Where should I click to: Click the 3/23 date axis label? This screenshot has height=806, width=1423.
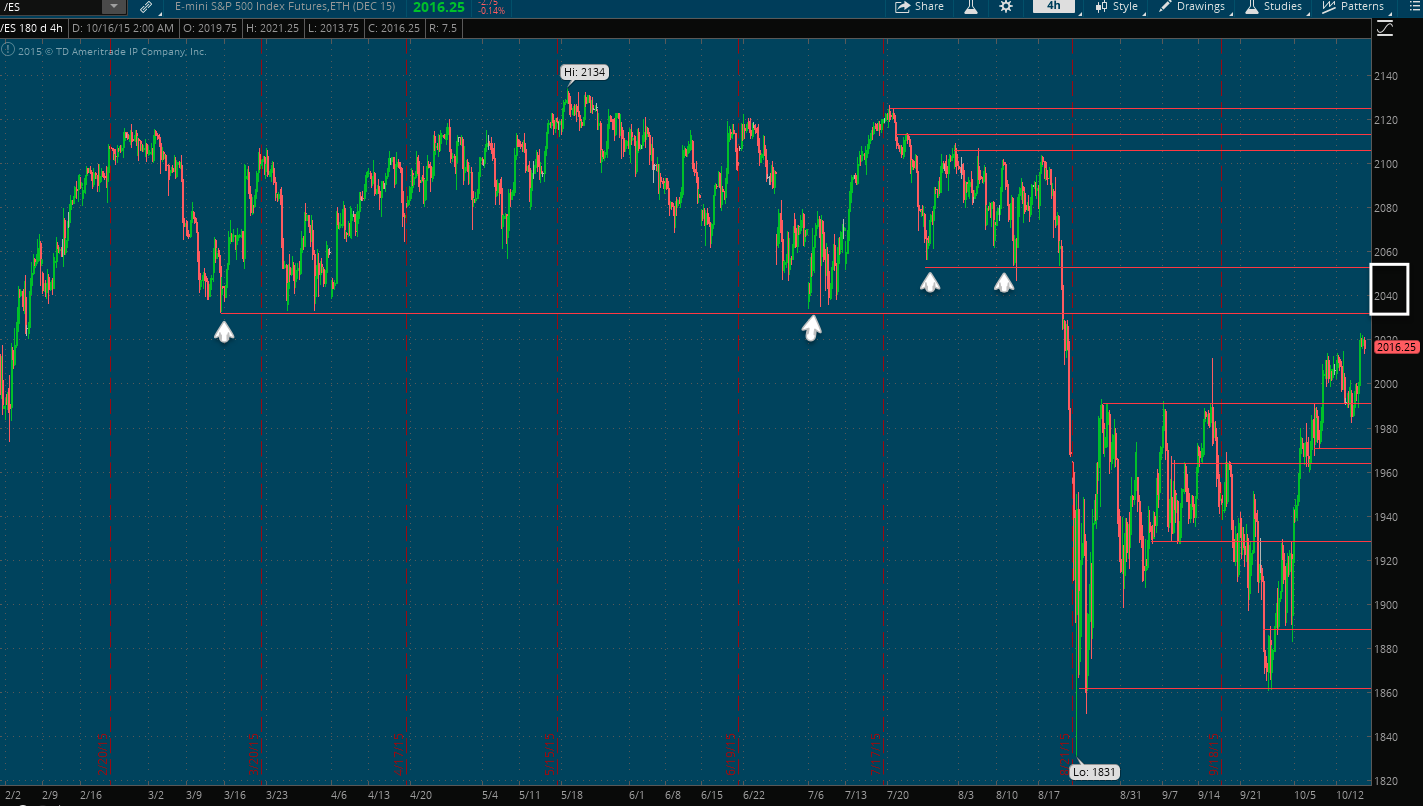(x=277, y=796)
